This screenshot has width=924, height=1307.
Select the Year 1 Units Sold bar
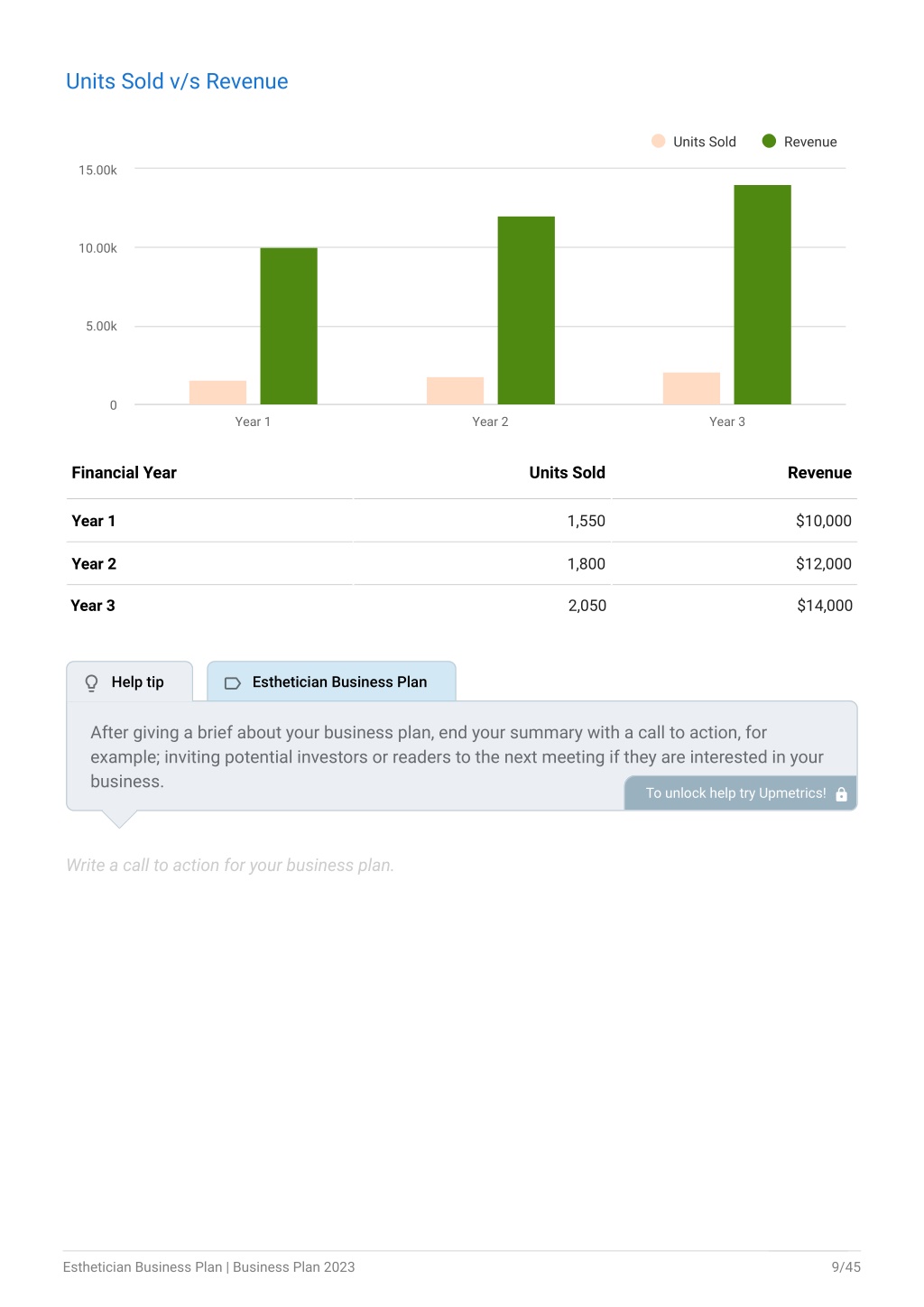pyautogui.click(x=217, y=393)
